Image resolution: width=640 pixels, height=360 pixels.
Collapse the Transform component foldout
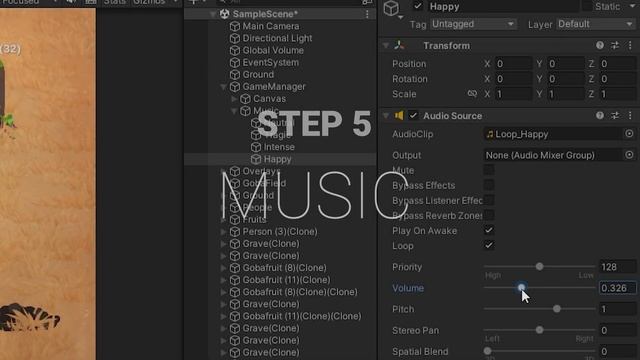point(386,45)
